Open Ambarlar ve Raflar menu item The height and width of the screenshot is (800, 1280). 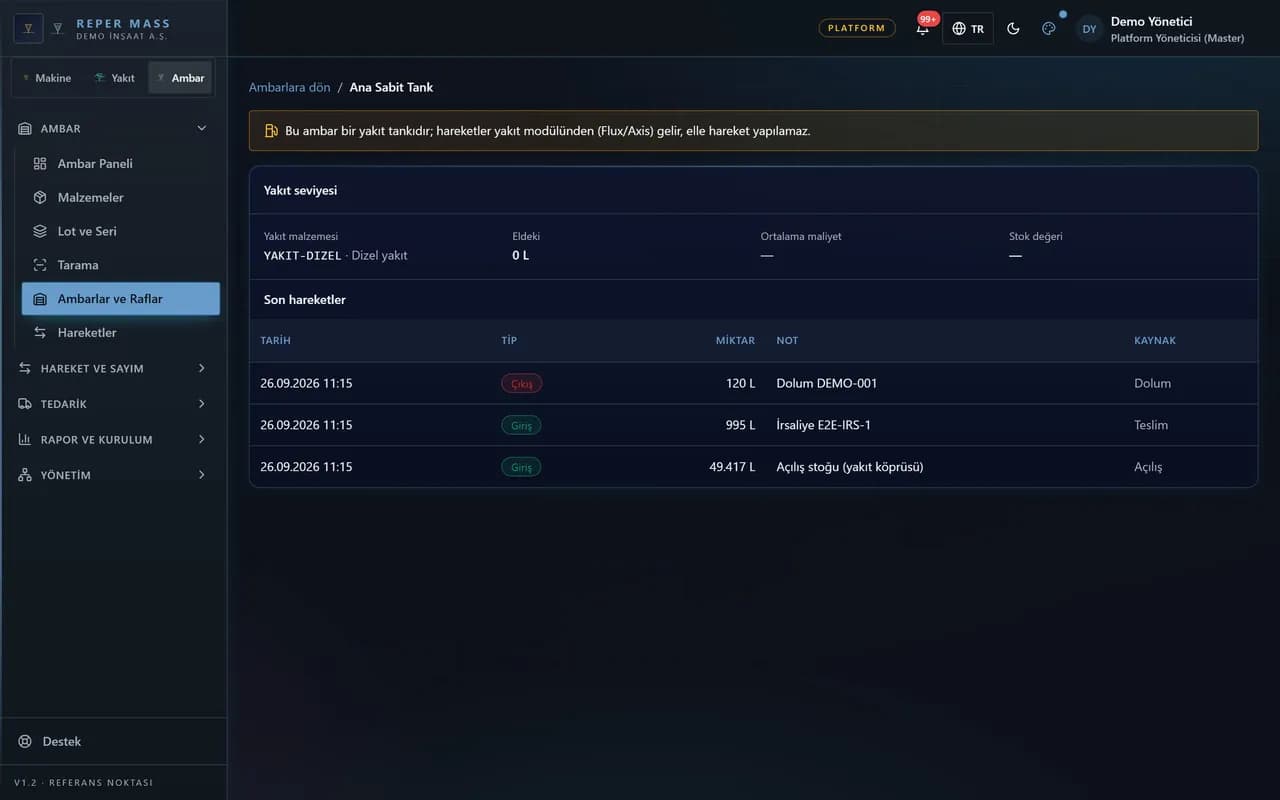pyautogui.click(x=121, y=299)
